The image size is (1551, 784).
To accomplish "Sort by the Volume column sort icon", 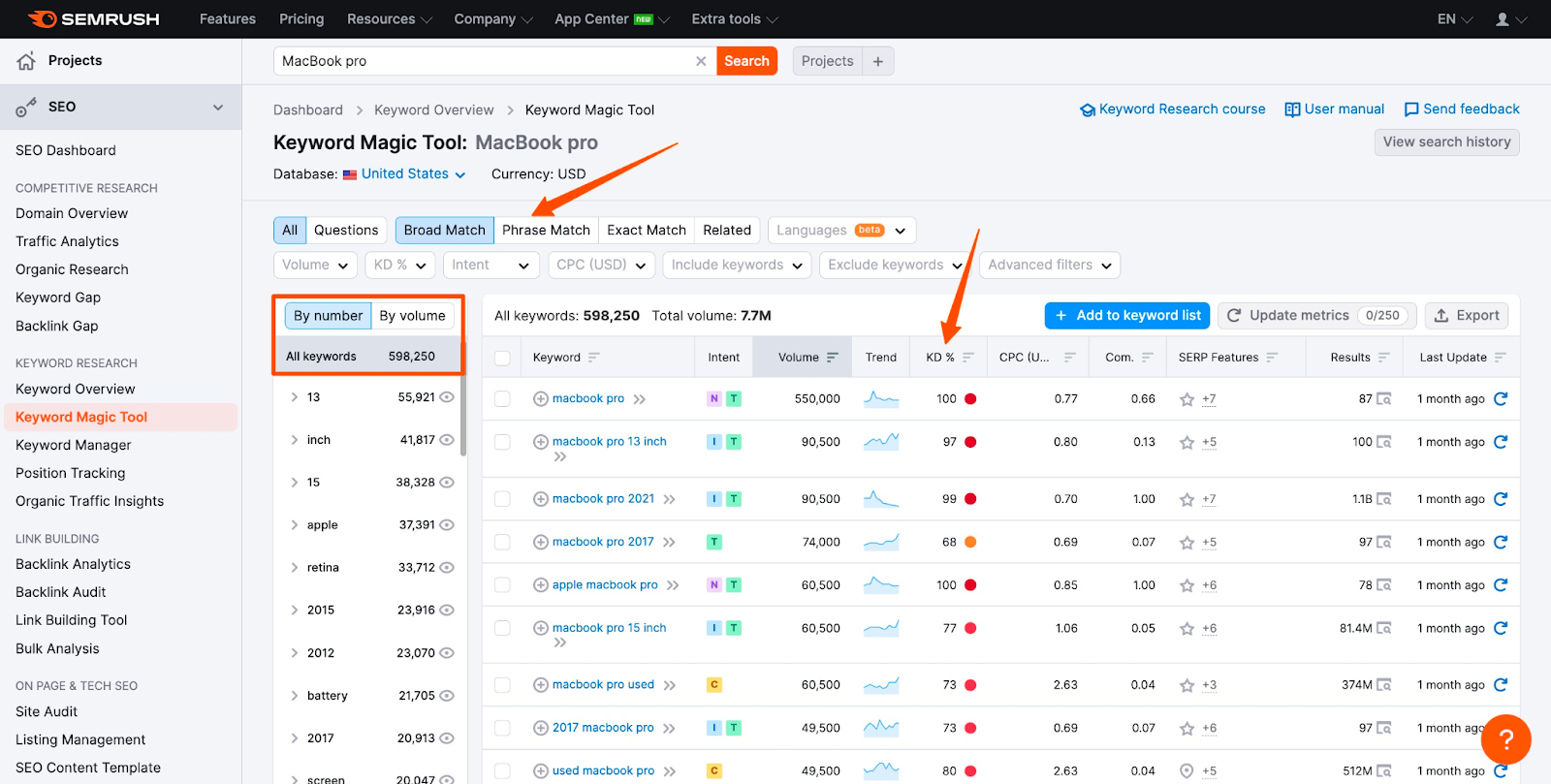I will (x=833, y=358).
